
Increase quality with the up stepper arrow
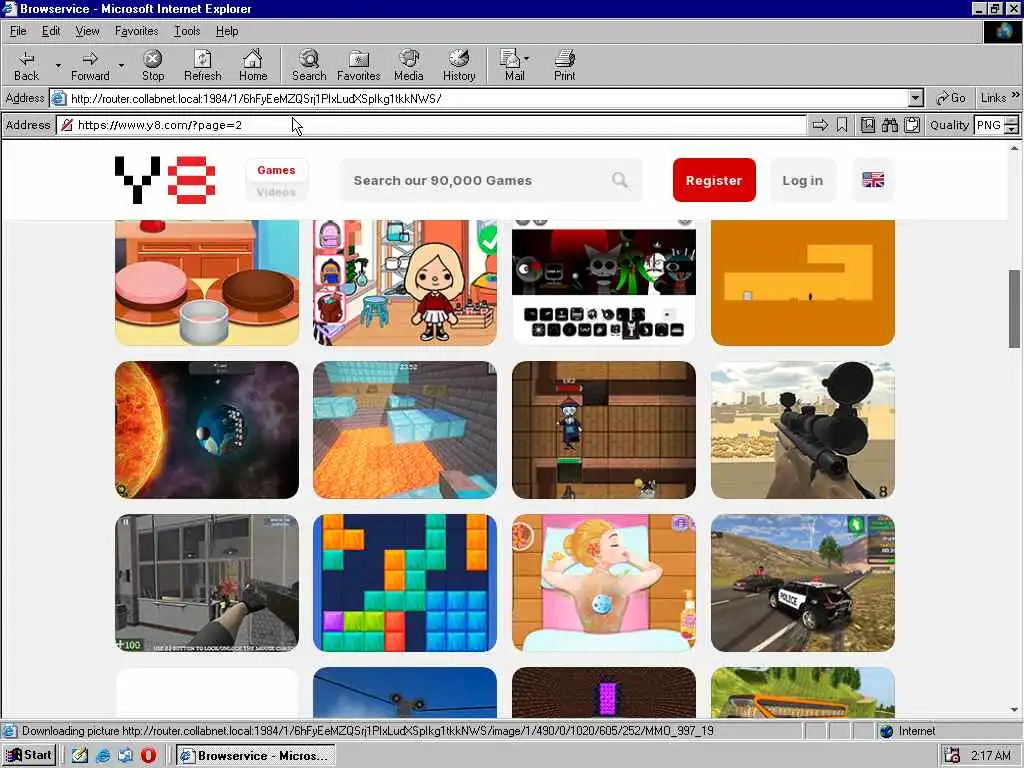coord(1012,120)
